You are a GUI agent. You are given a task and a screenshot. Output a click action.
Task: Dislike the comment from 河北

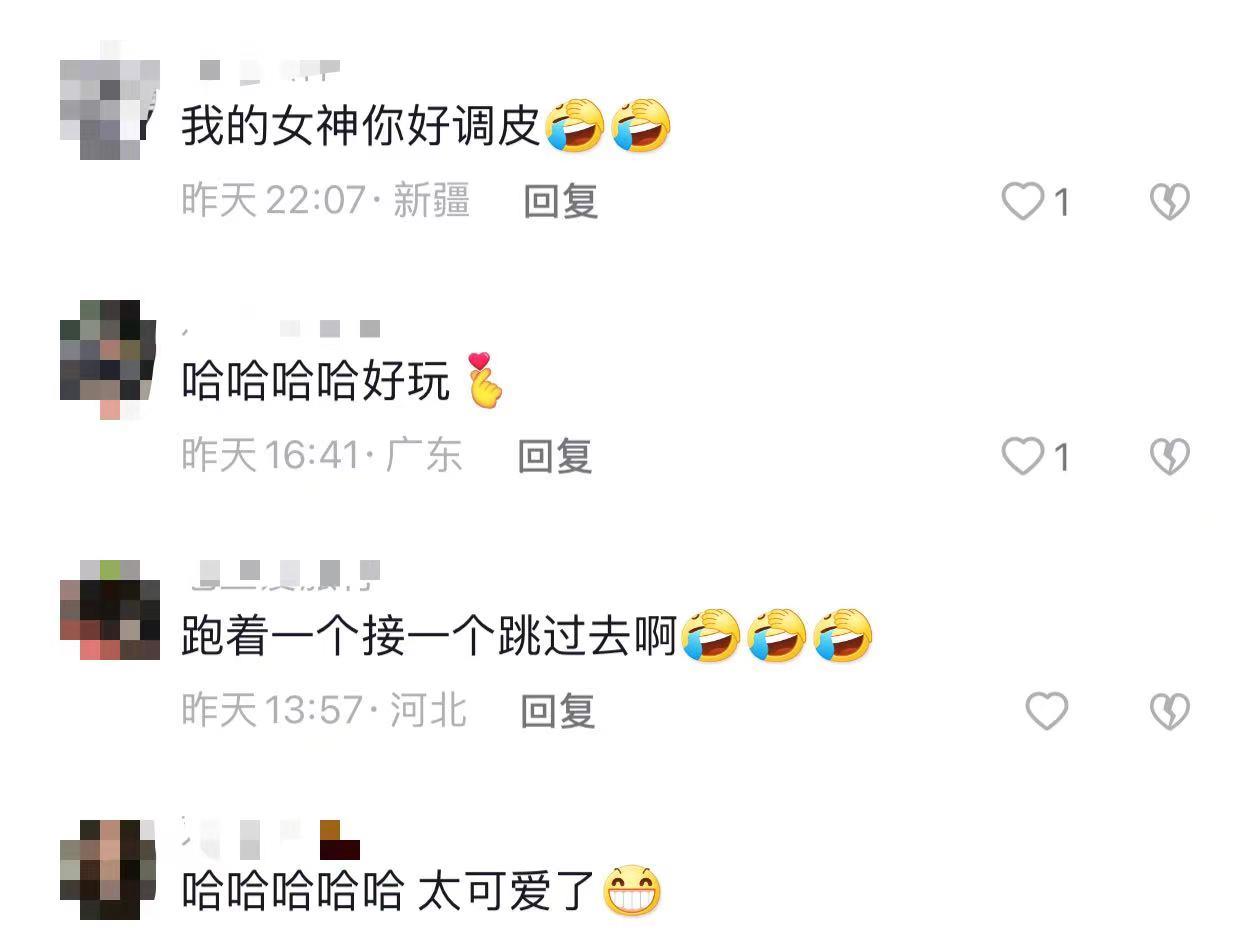1169,712
